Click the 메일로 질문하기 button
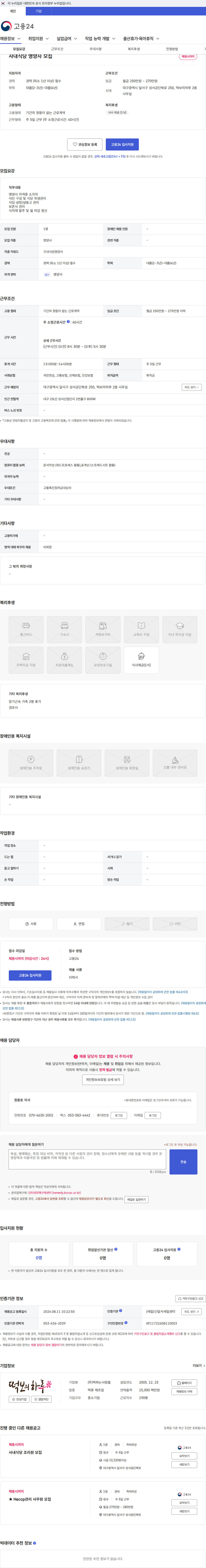 click(136, 1200)
